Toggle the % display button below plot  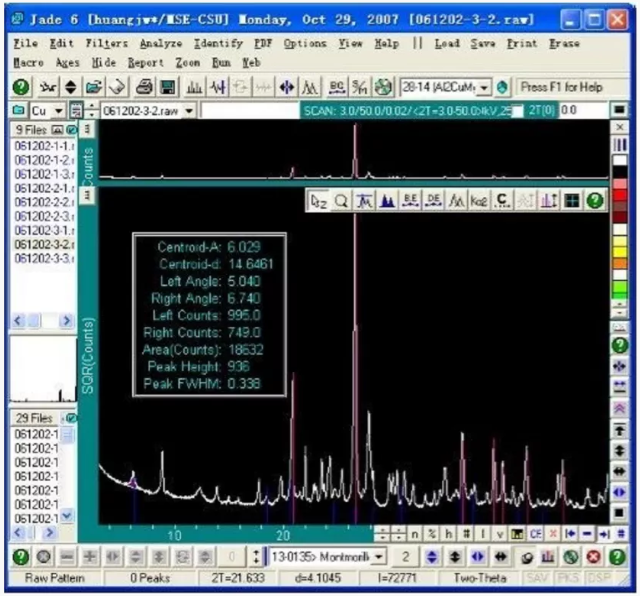431,534
